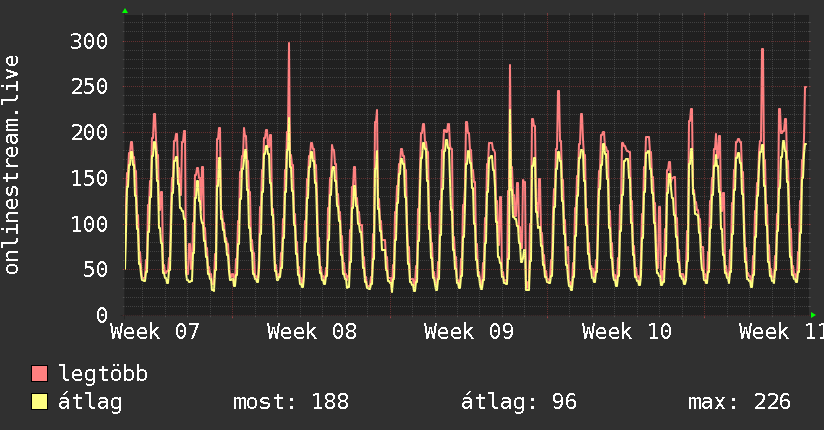Select the Week 11 axis label
This screenshot has height=430, width=824.
(x=781, y=331)
